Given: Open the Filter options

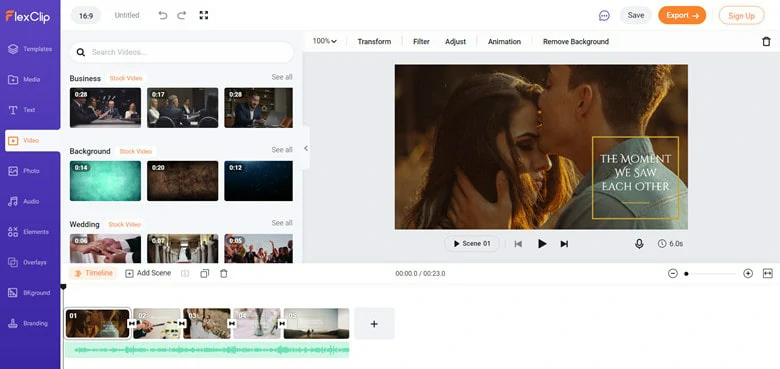Looking at the screenshot, I should (421, 42).
